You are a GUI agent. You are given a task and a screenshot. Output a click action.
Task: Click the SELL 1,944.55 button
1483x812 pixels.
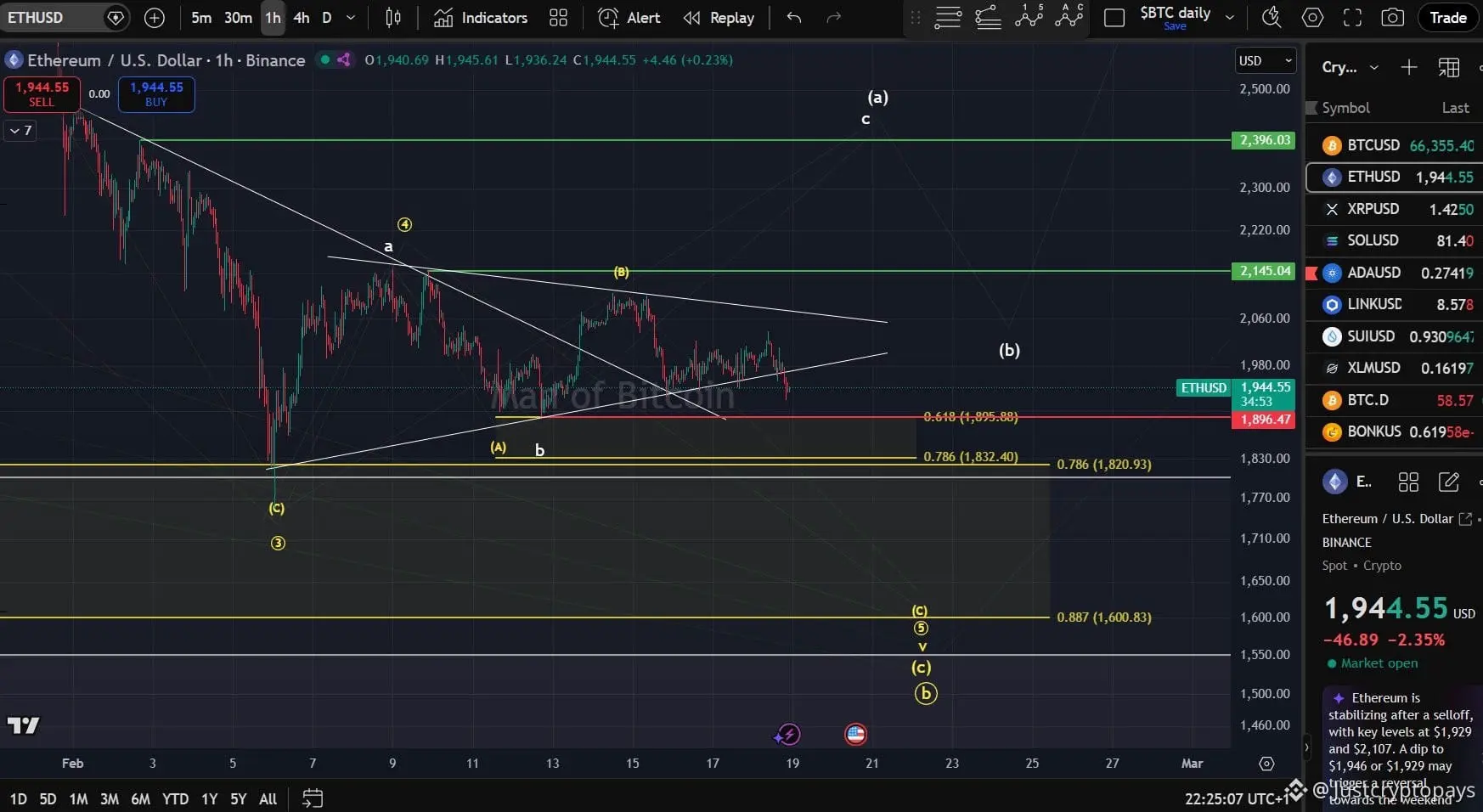click(x=42, y=93)
